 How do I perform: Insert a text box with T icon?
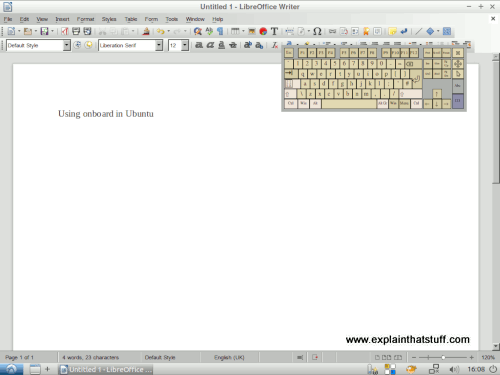(274, 31)
